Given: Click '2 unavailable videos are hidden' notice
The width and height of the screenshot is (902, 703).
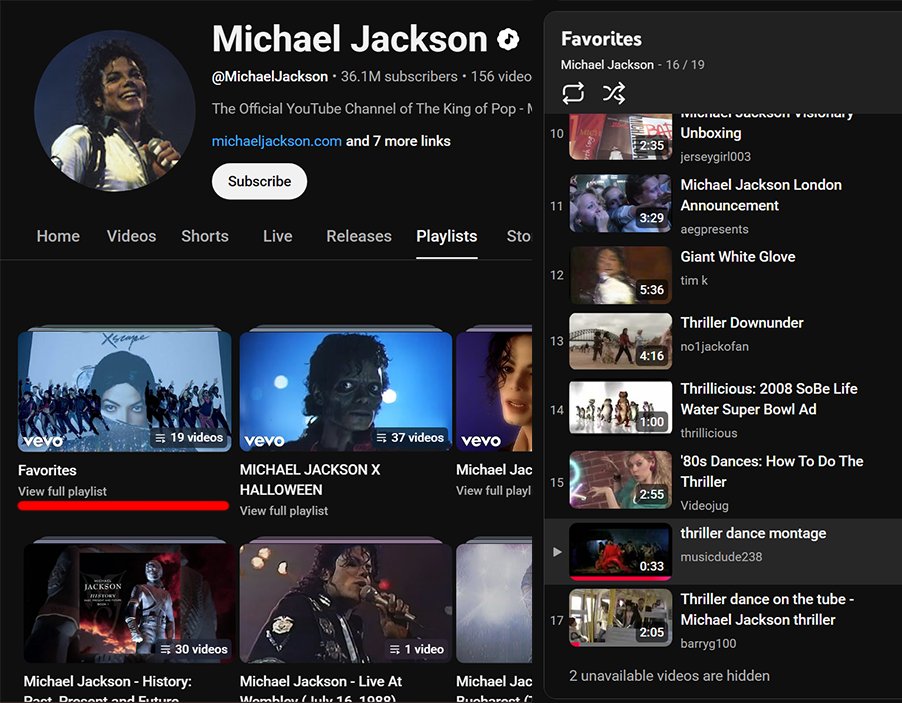Looking at the screenshot, I should coord(669,676).
